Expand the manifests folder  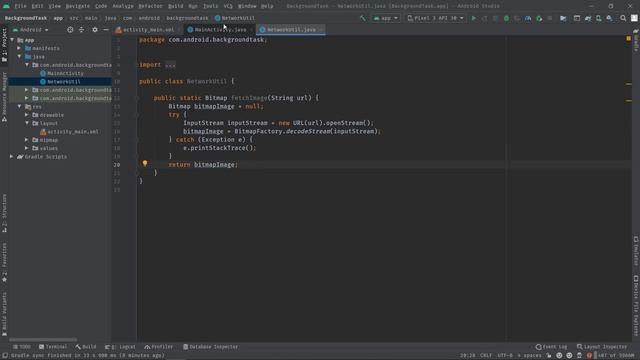[x=19, y=48]
